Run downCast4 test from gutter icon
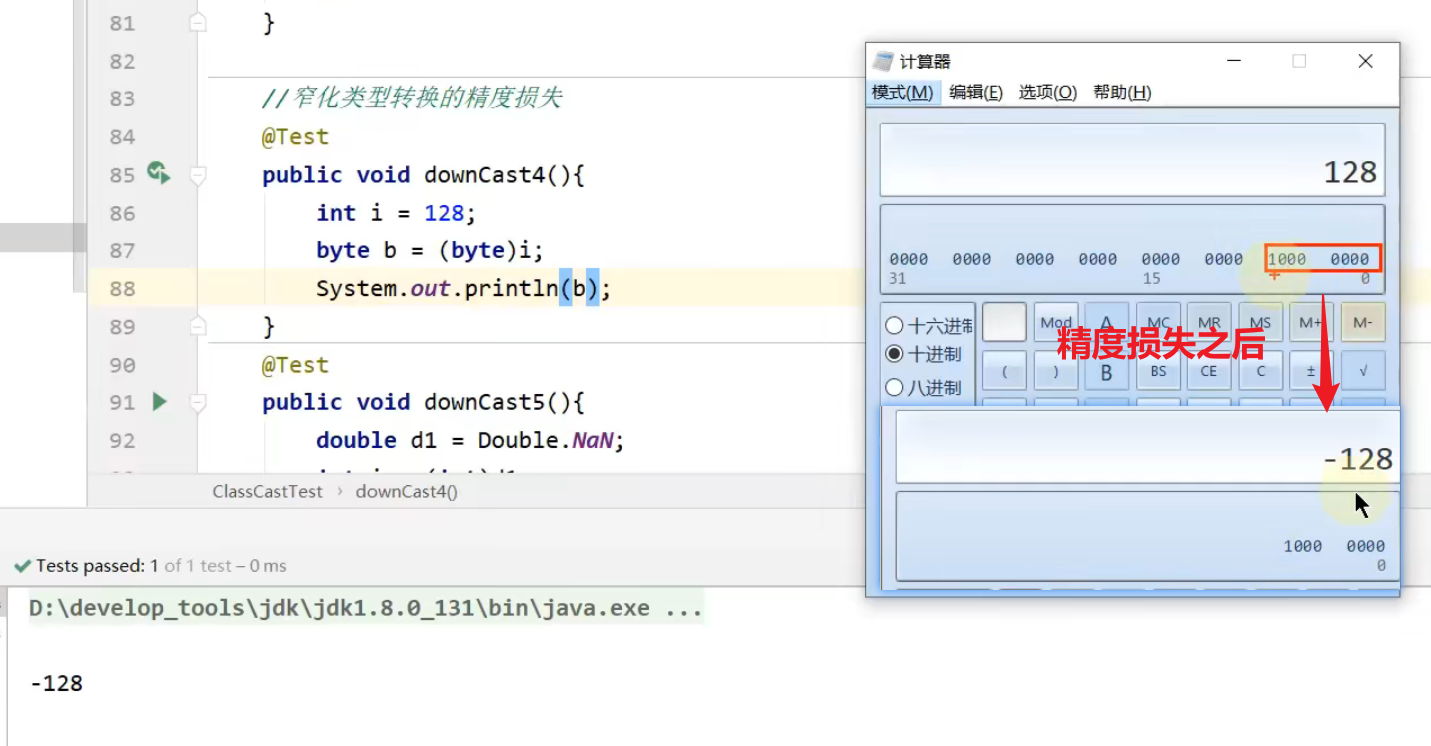 [x=159, y=173]
